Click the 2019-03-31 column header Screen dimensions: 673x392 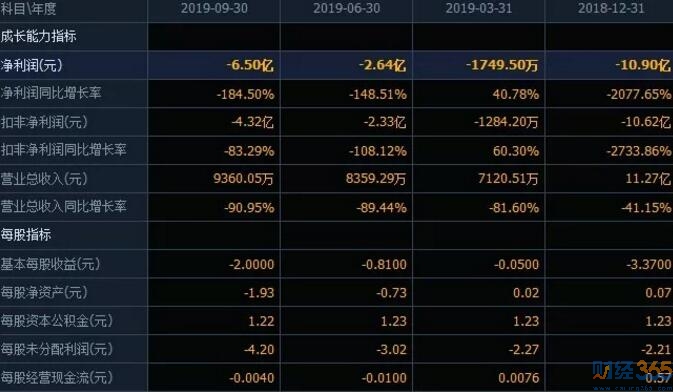click(x=479, y=9)
